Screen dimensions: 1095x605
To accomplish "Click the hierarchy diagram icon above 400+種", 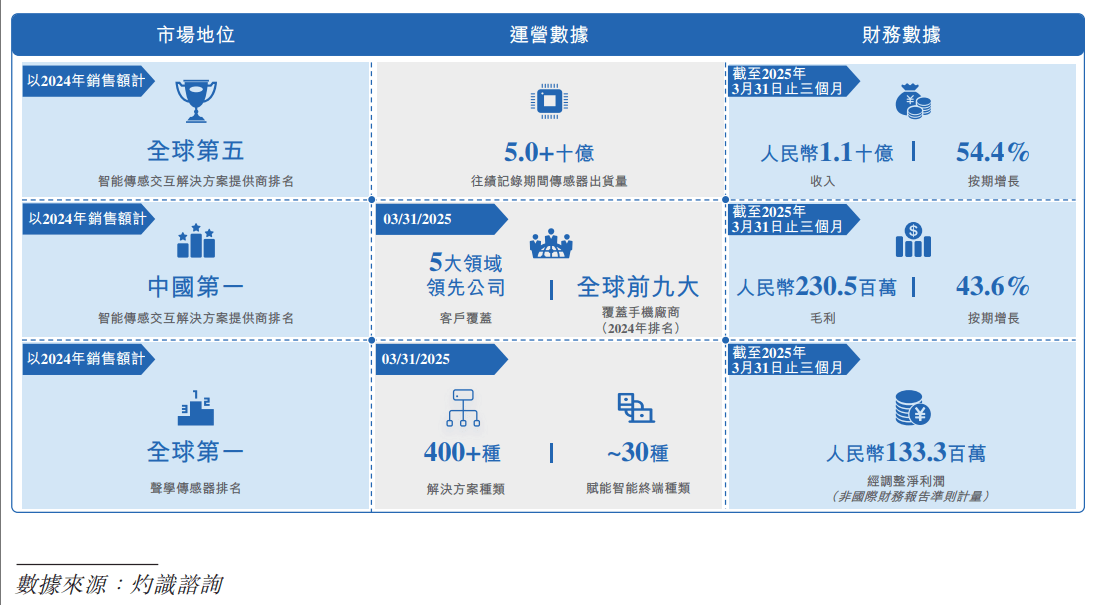I will pyautogui.click(x=462, y=408).
